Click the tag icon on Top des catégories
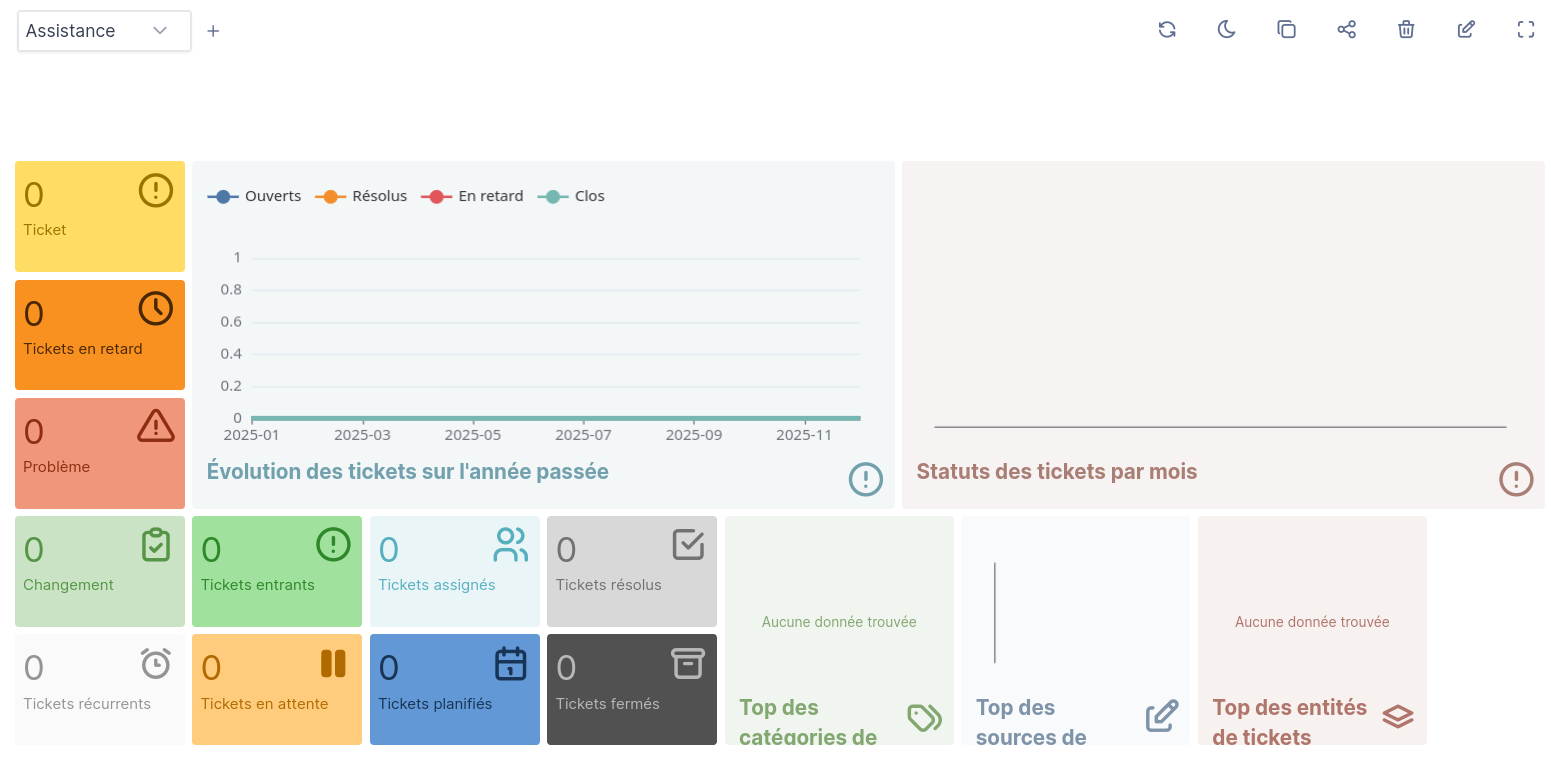 point(924,717)
